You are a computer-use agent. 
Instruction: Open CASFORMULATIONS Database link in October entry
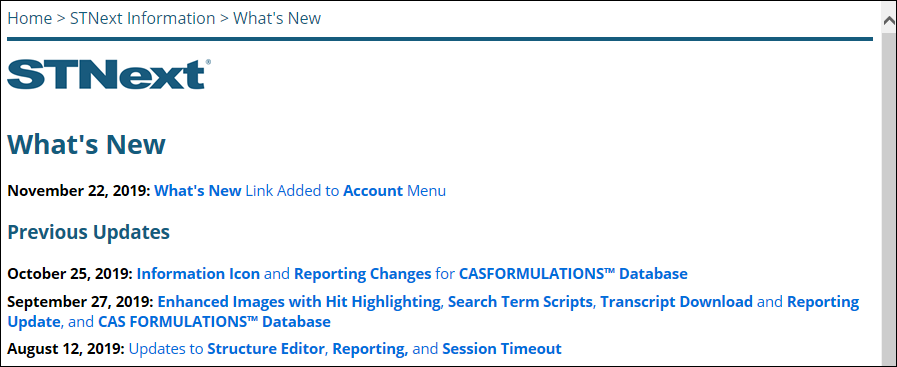(x=573, y=274)
